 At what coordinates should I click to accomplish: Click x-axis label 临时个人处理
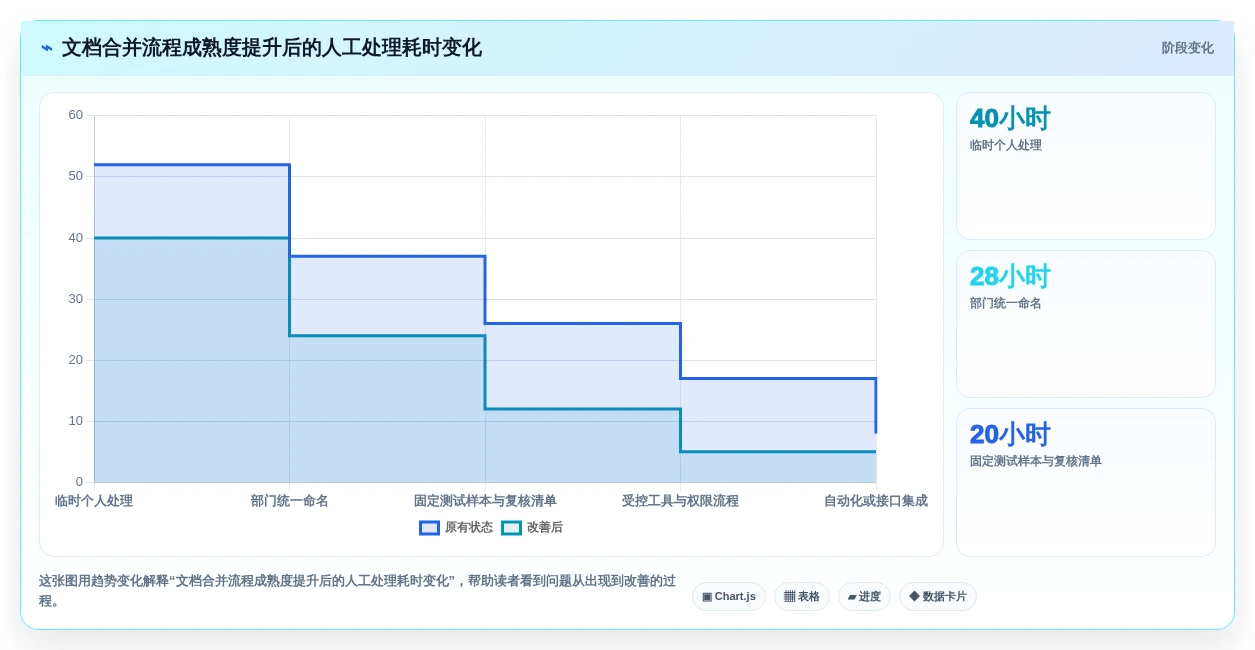pos(94,501)
